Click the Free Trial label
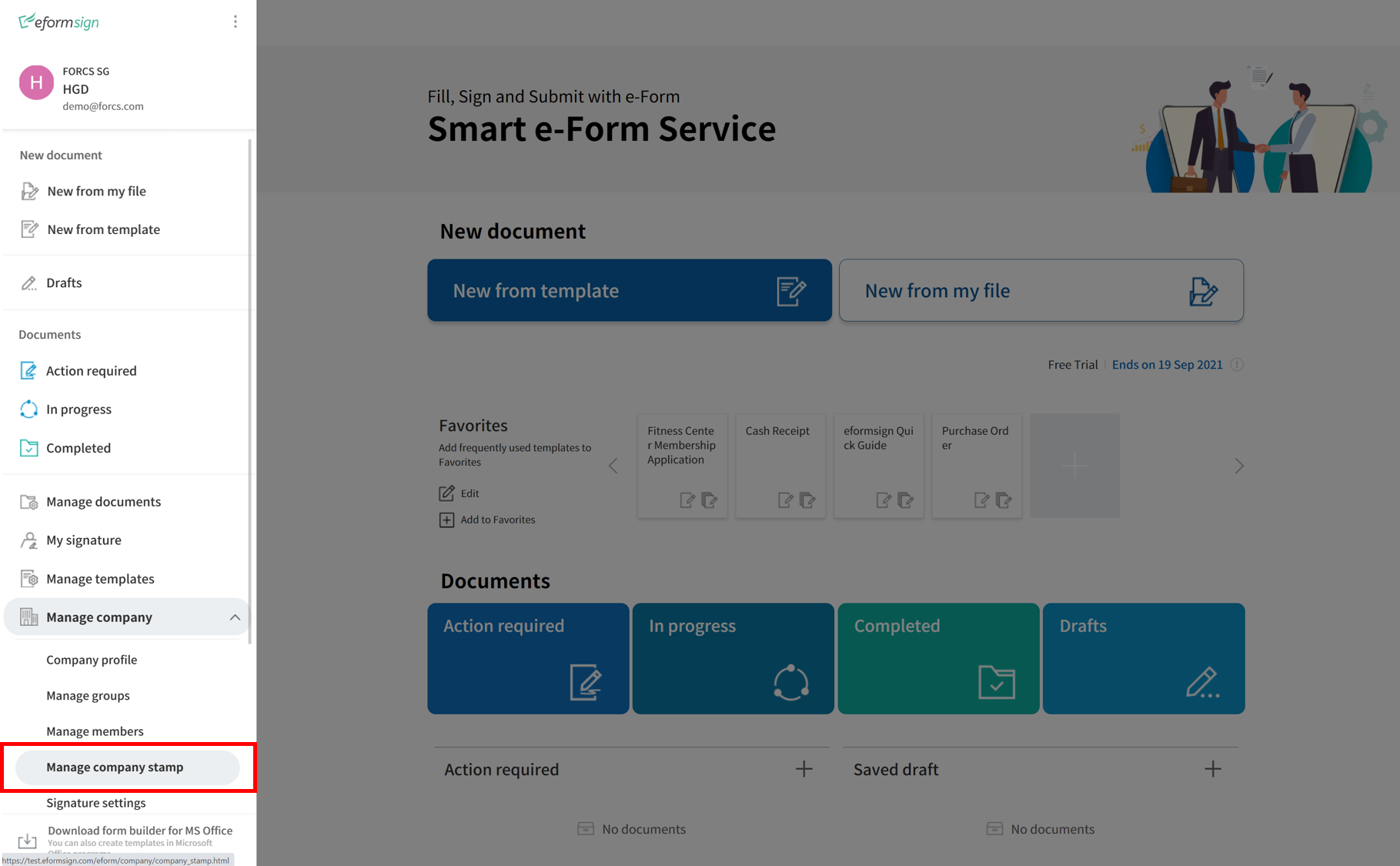Screen dimensions: 1400x866 [x=1072, y=365]
